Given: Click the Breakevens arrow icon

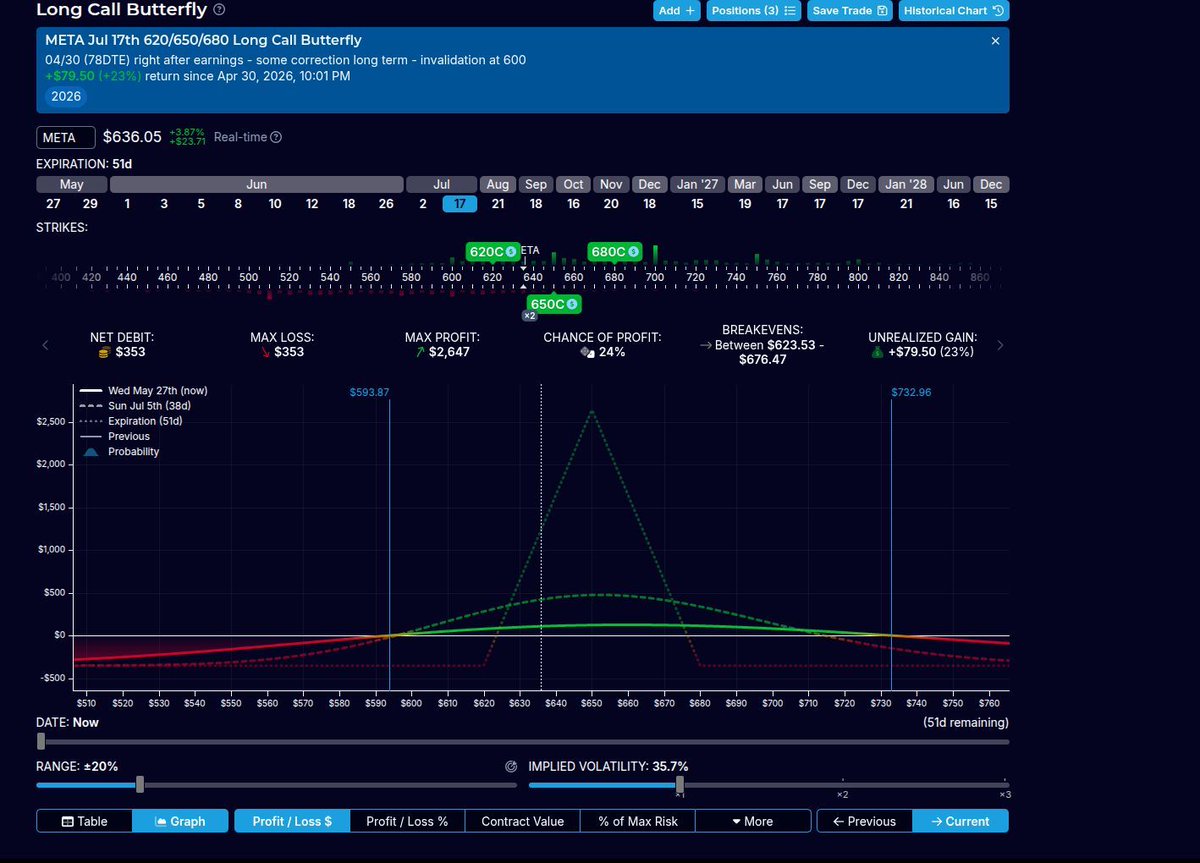Looking at the screenshot, I should pos(705,345).
